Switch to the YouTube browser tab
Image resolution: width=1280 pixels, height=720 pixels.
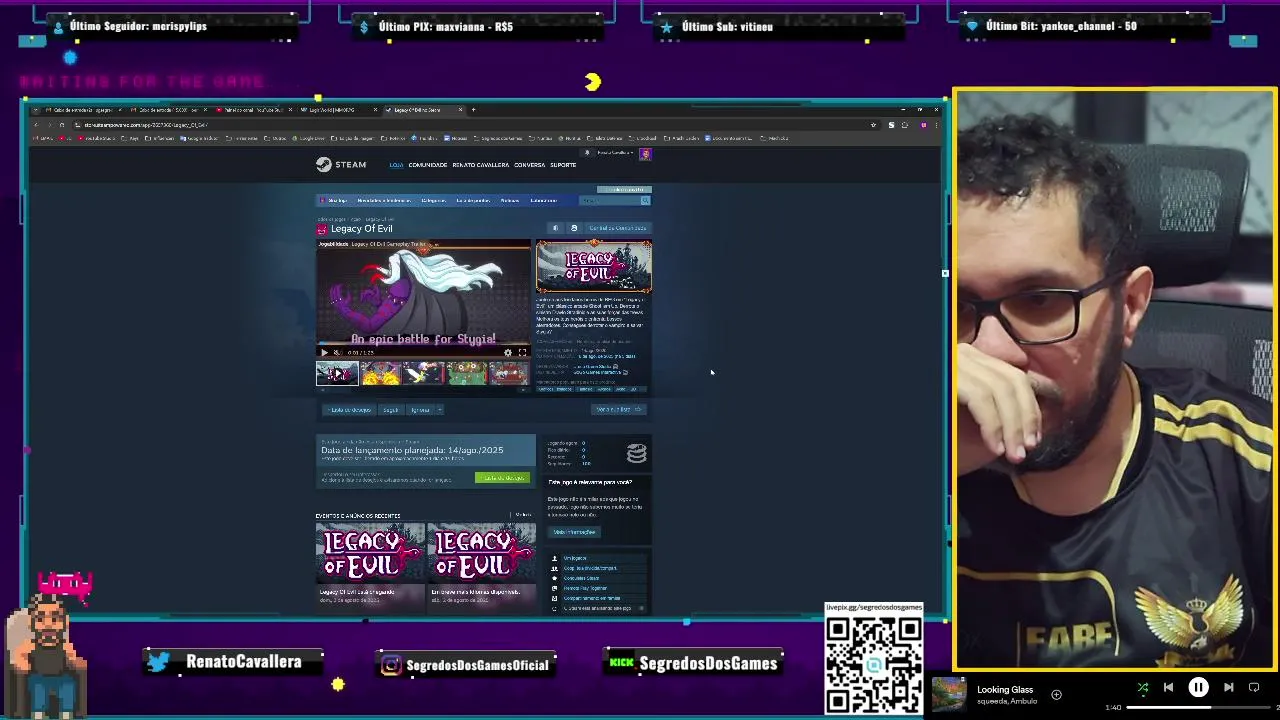[253, 110]
